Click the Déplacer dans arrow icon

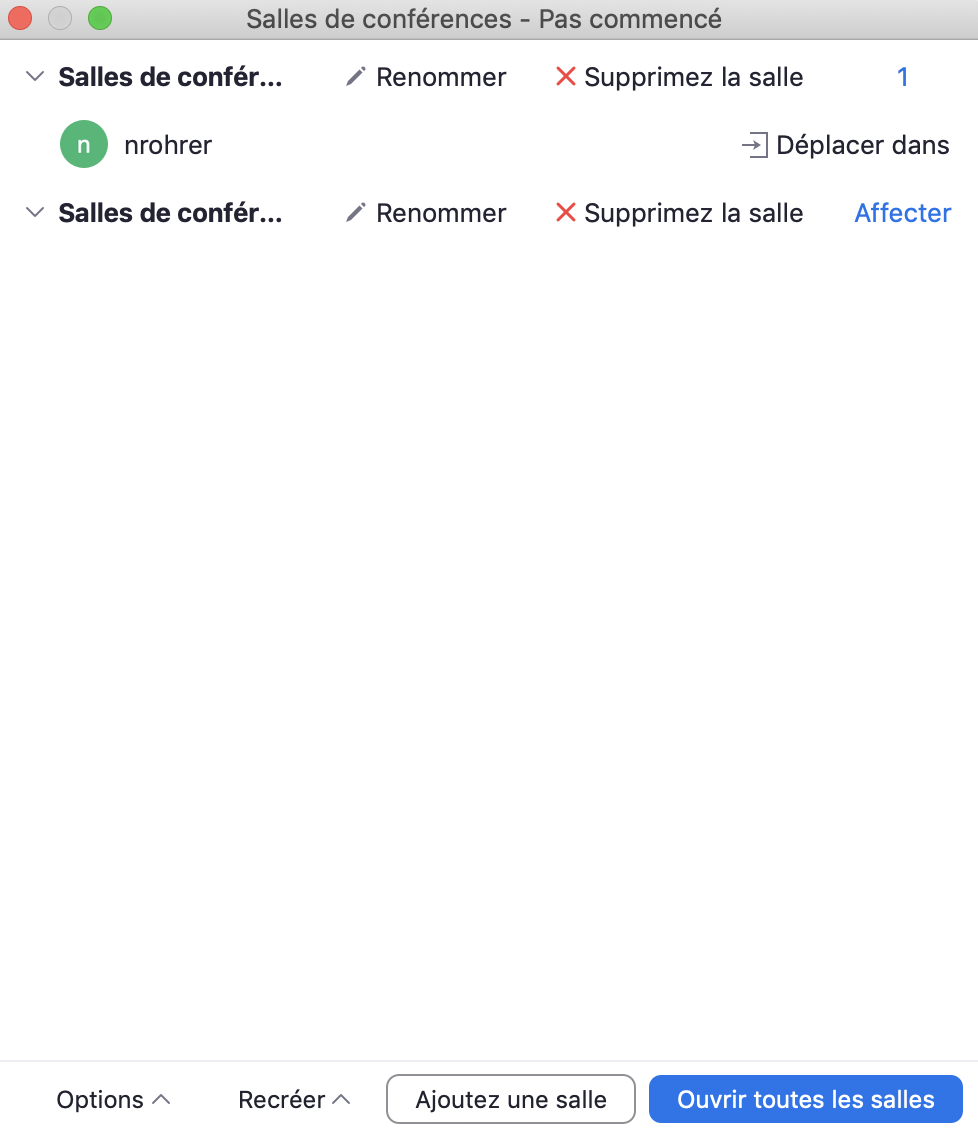coord(753,146)
